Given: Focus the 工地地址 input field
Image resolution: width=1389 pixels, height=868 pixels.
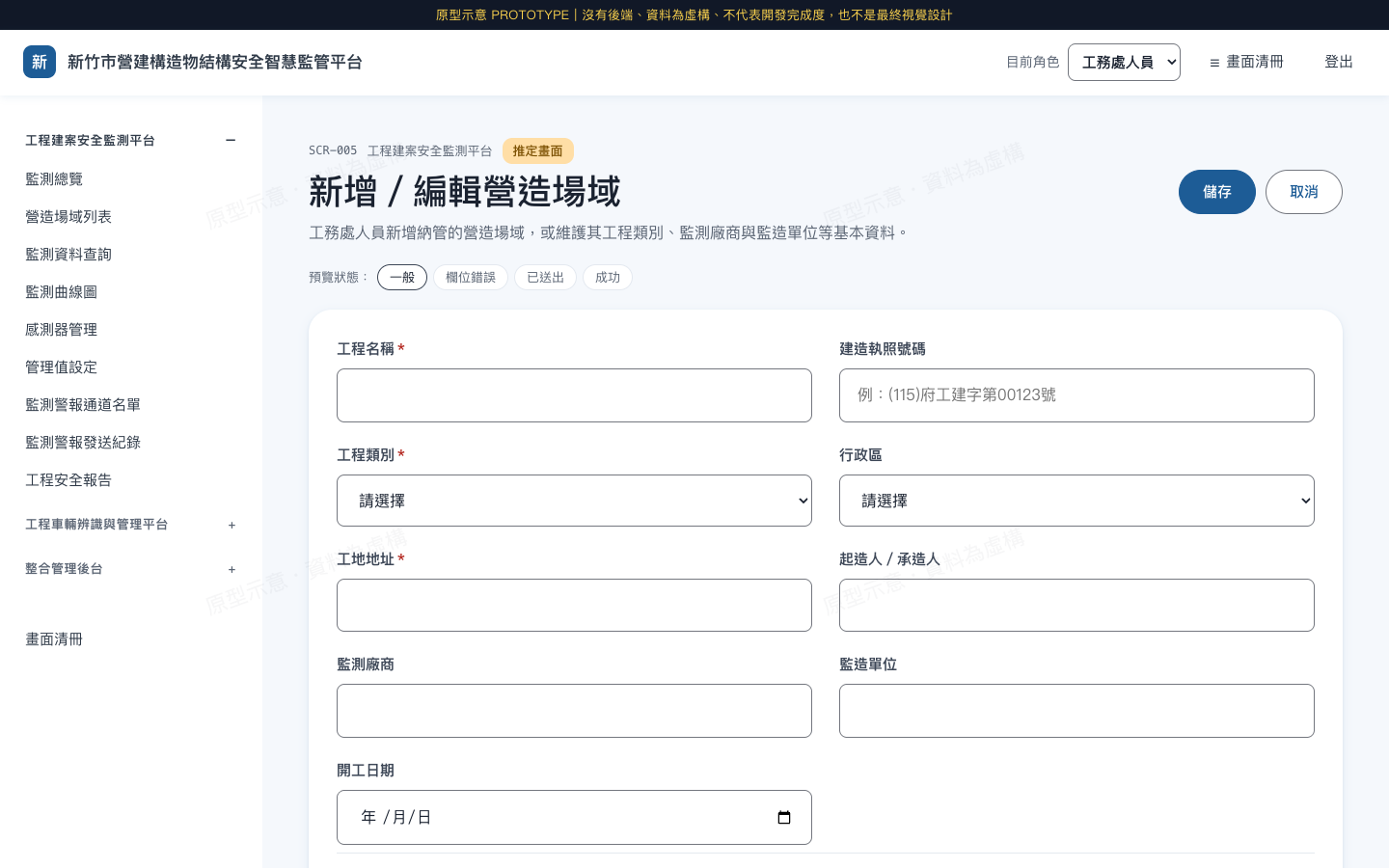Looking at the screenshot, I should 574,606.
